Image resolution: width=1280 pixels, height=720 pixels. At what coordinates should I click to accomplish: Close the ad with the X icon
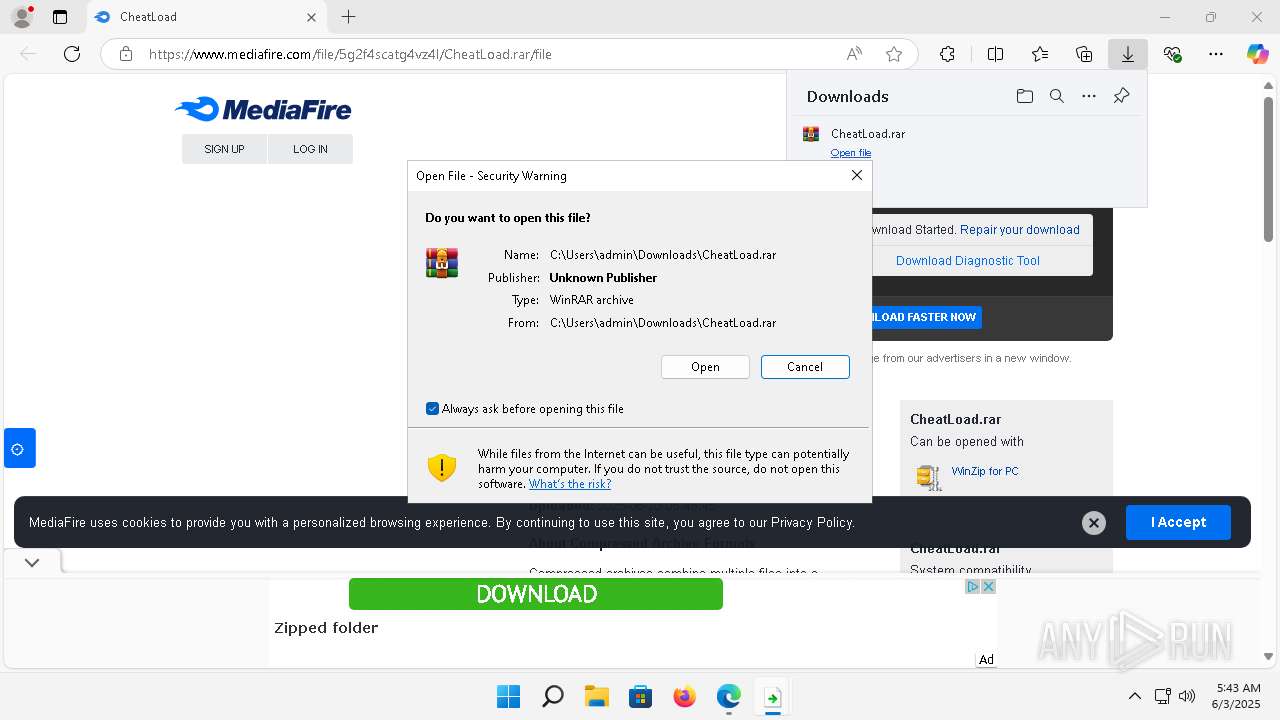click(x=988, y=587)
